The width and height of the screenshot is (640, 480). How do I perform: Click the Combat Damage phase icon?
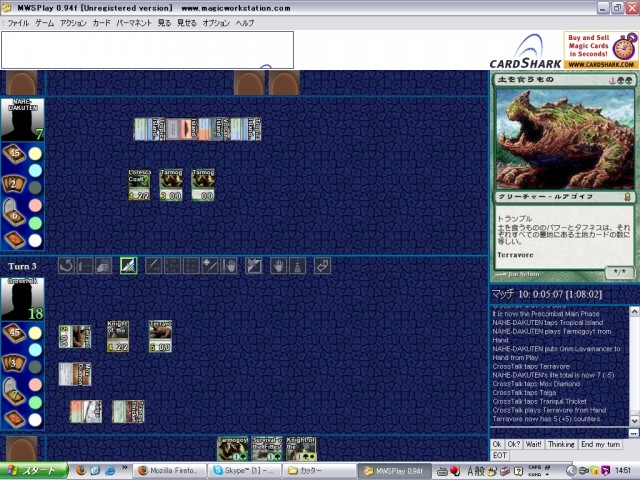point(210,266)
